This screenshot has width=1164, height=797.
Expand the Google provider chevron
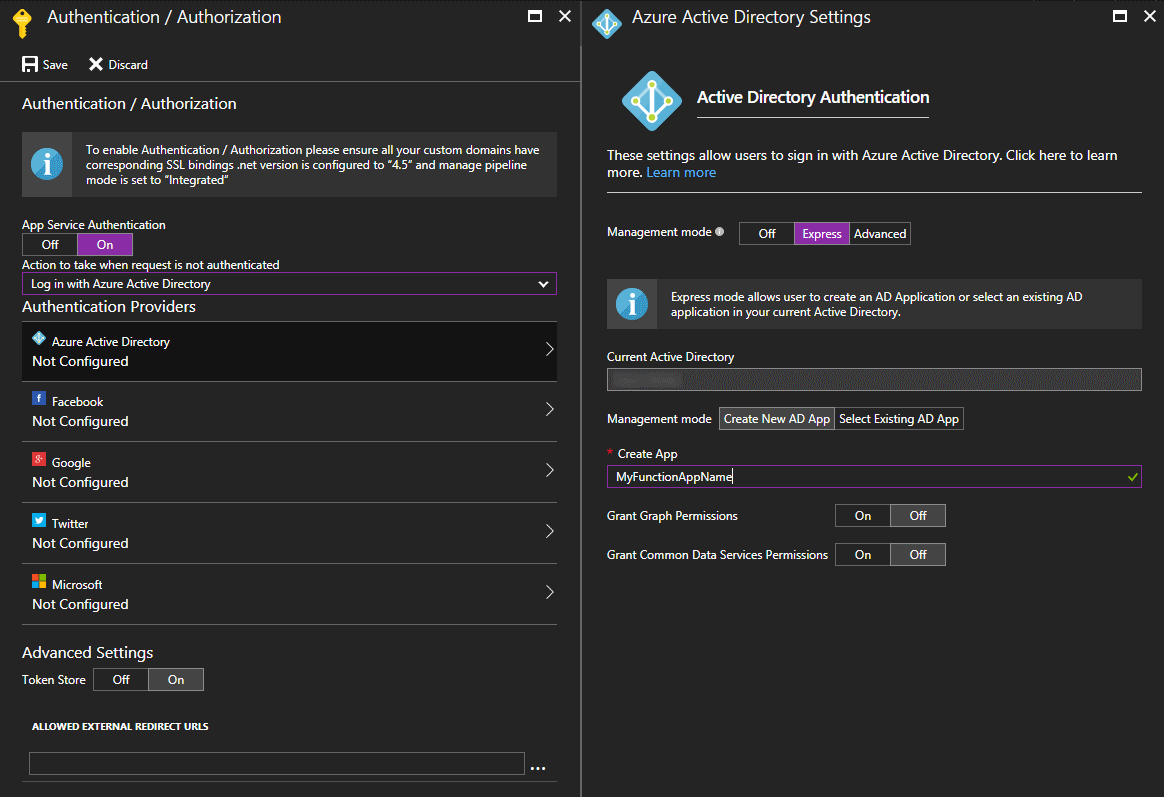point(549,470)
